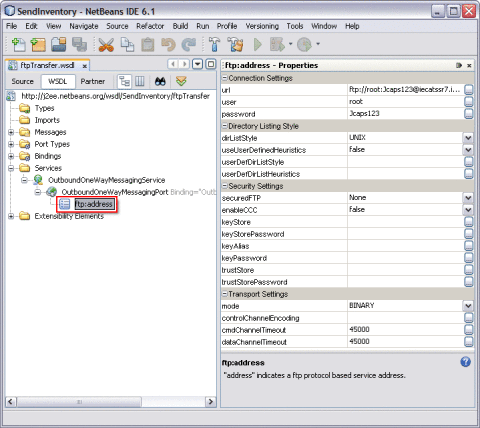The image size is (480, 428).
Task: Redo the action via toolbar icon
Action: [x=189, y=44]
